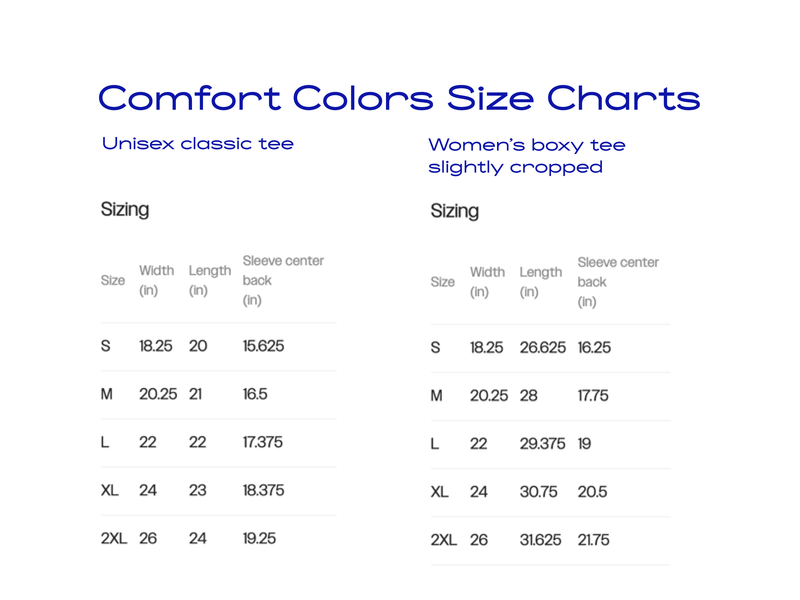Click the Unisex classic tee heading

(198, 144)
